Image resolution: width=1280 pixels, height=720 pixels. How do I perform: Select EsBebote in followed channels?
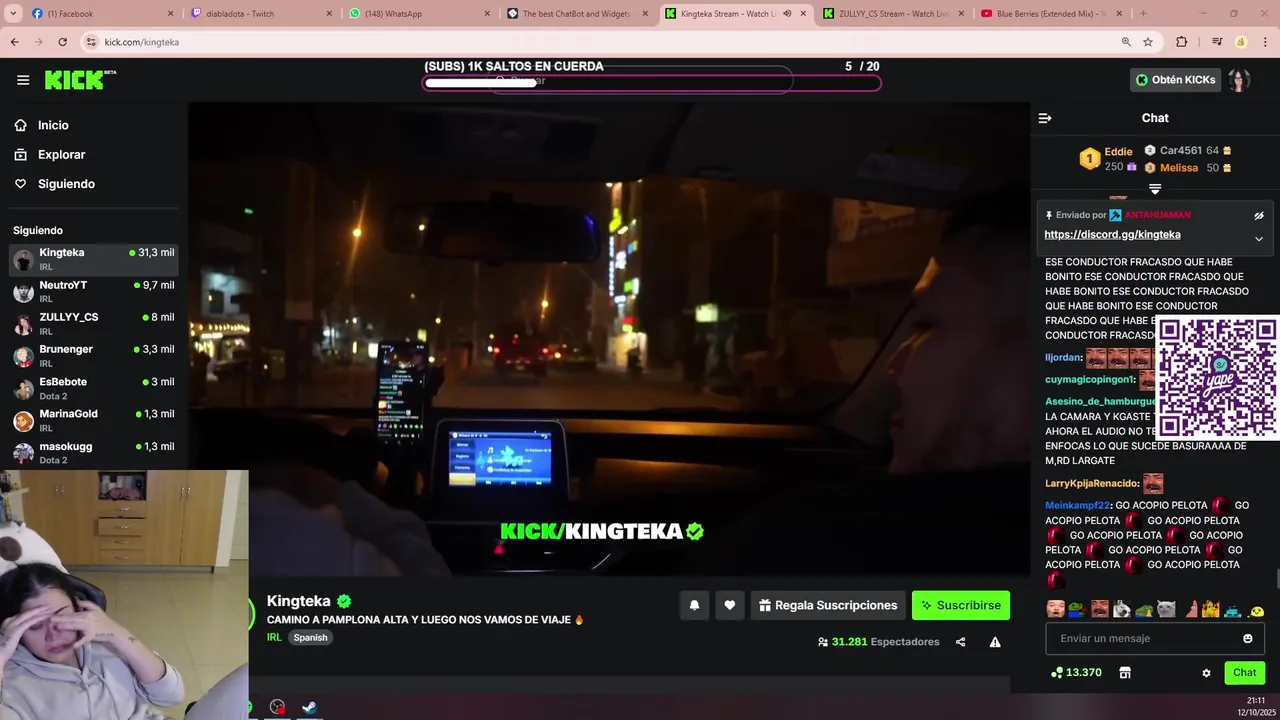94,389
